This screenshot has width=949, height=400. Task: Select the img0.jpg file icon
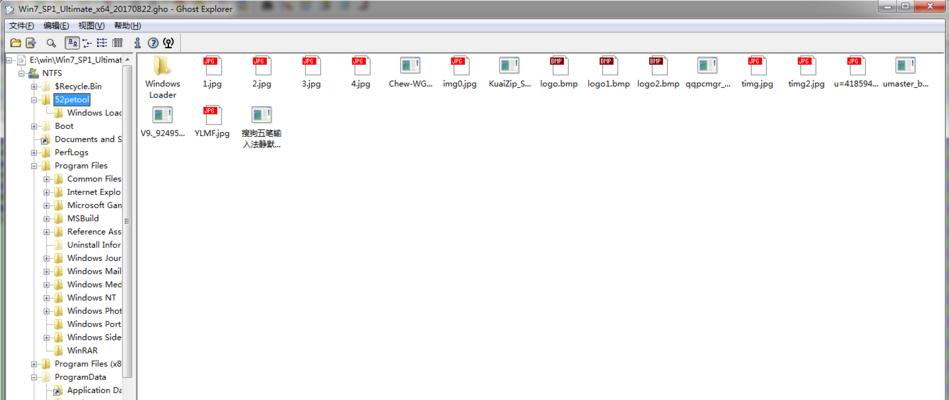click(460, 65)
